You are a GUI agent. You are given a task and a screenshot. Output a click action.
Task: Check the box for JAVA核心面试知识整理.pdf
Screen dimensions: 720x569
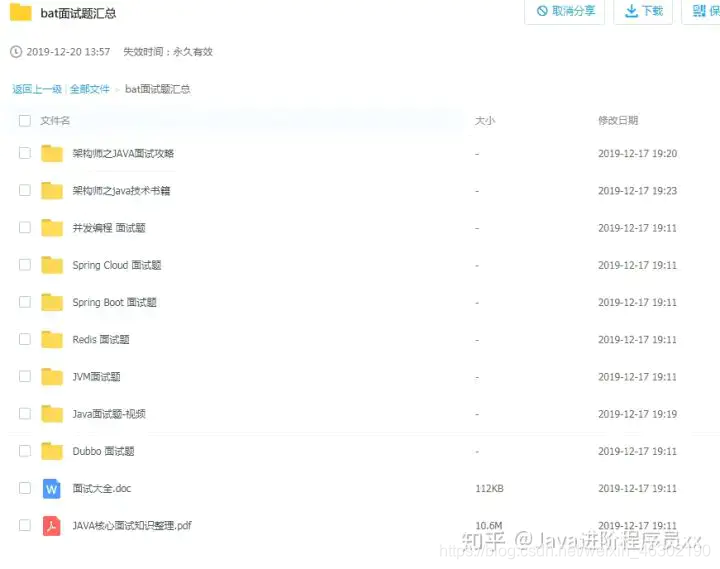click(25, 525)
